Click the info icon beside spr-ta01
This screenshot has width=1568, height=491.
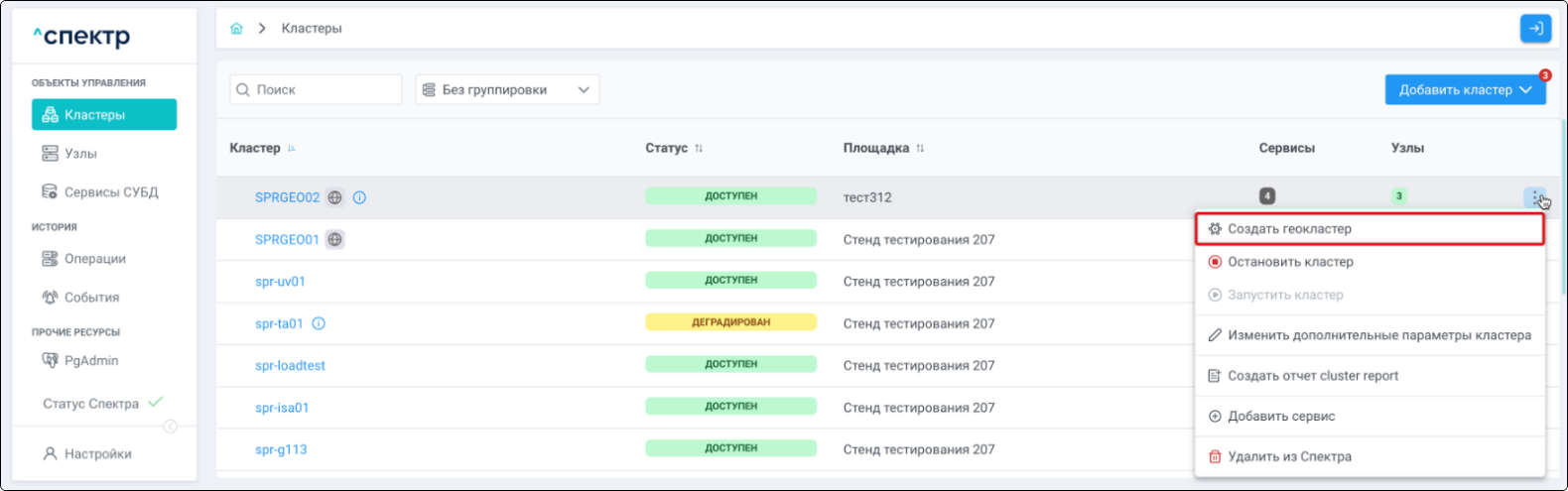pos(319,323)
